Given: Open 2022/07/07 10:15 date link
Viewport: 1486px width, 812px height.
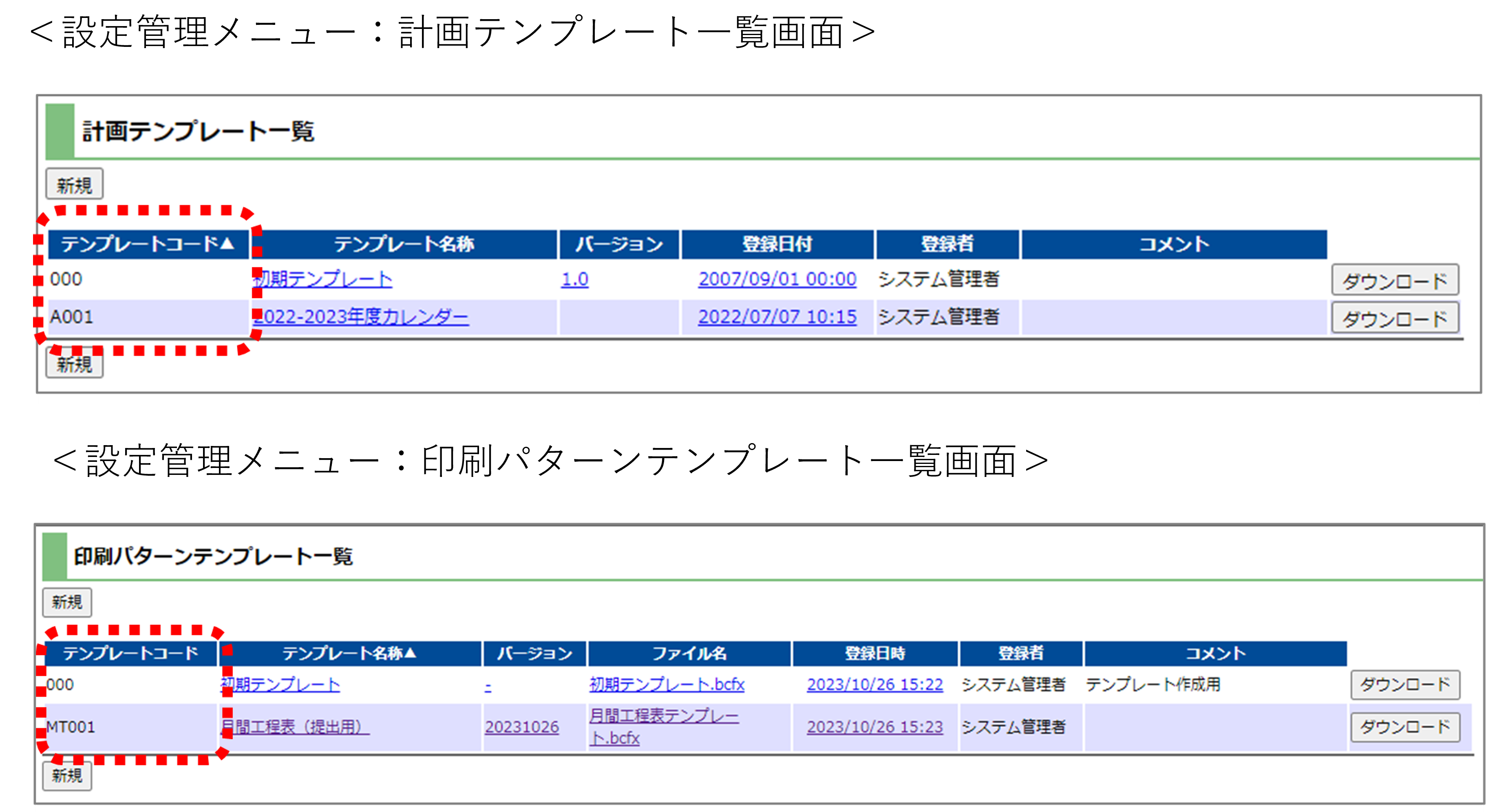Looking at the screenshot, I should (777, 317).
